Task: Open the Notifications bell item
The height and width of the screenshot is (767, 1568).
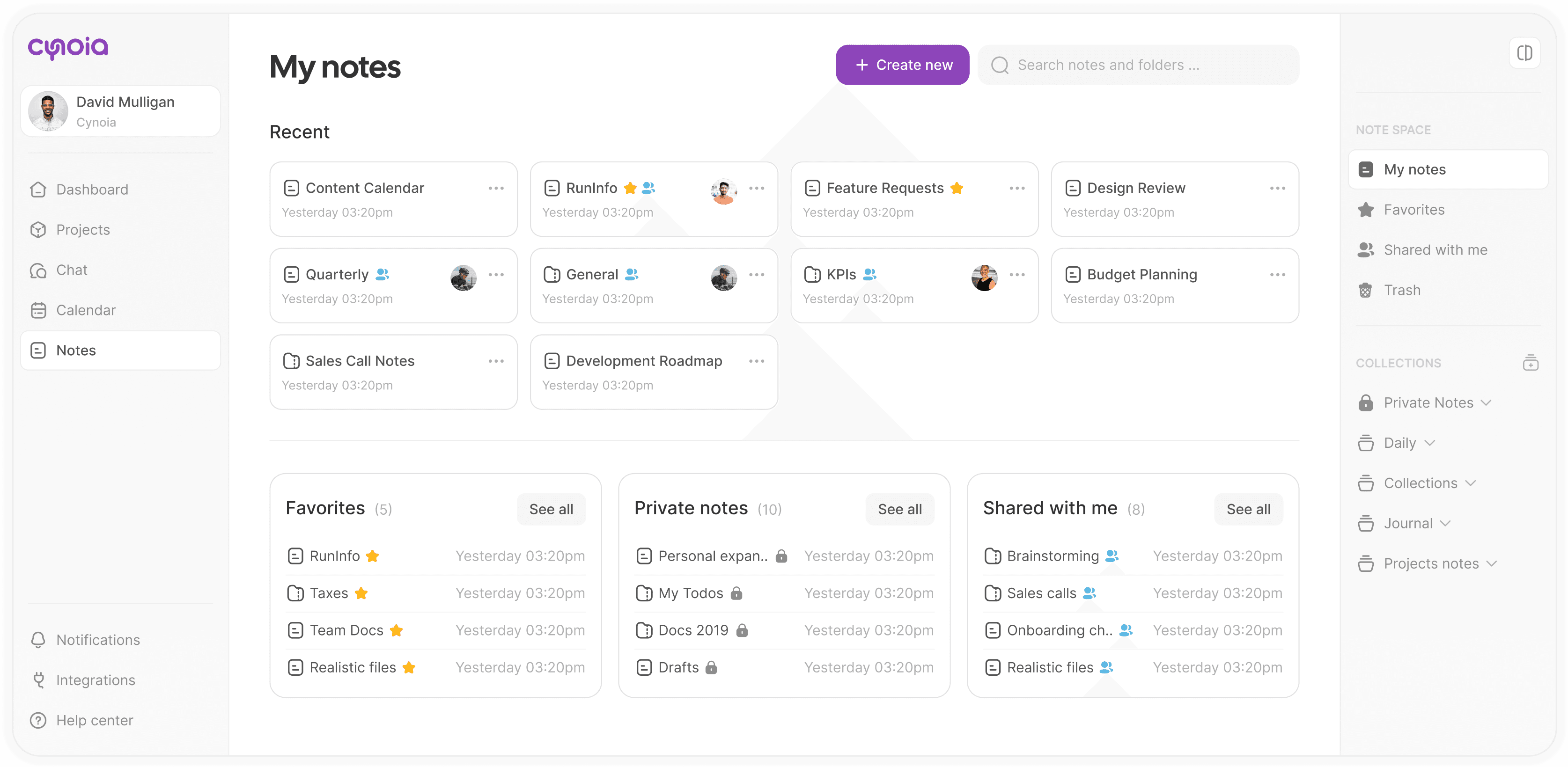Action: click(x=85, y=640)
